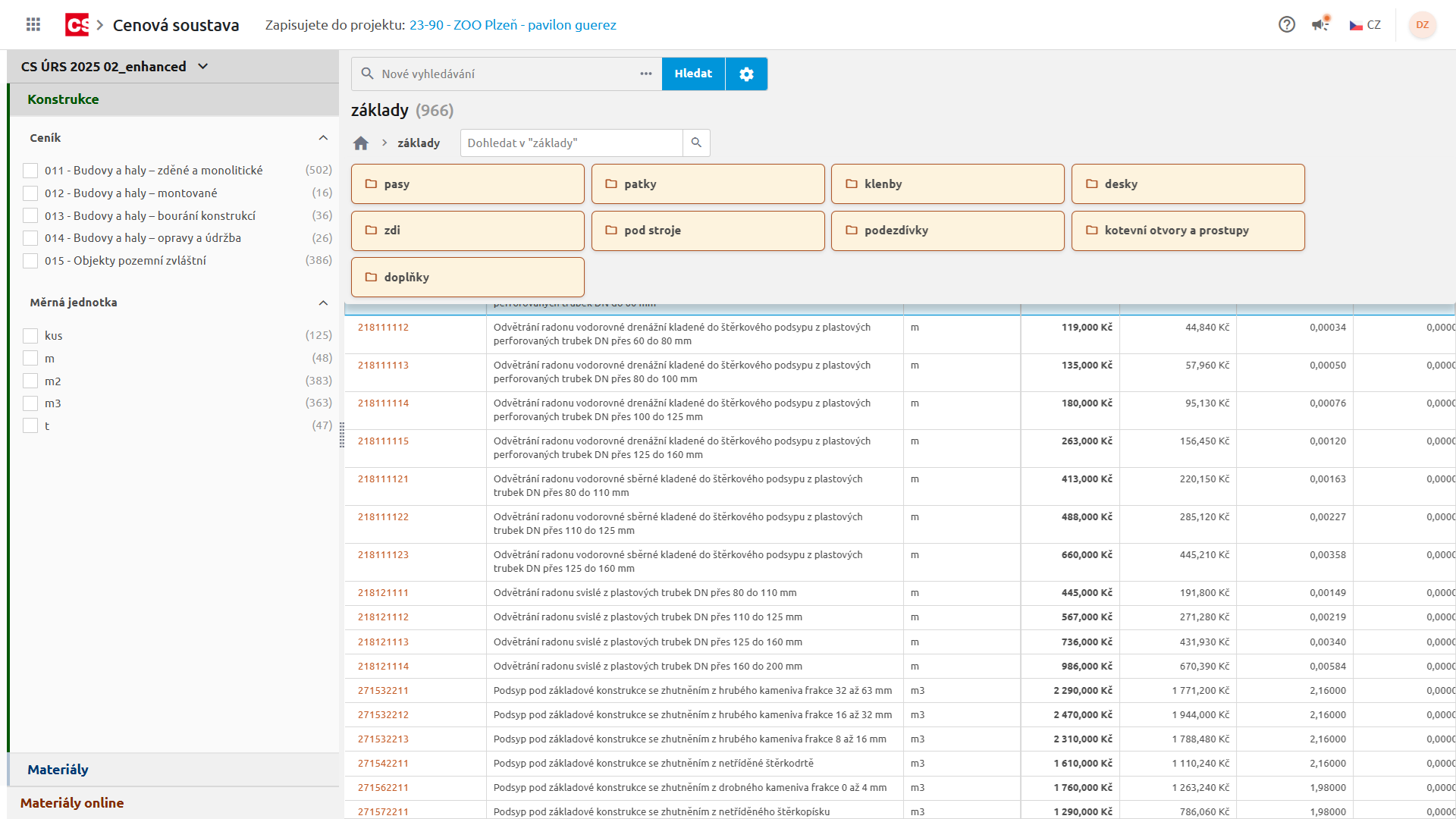This screenshot has height=819, width=1456.
Task: Collapse the Ceník filter section
Action: tap(323, 138)
